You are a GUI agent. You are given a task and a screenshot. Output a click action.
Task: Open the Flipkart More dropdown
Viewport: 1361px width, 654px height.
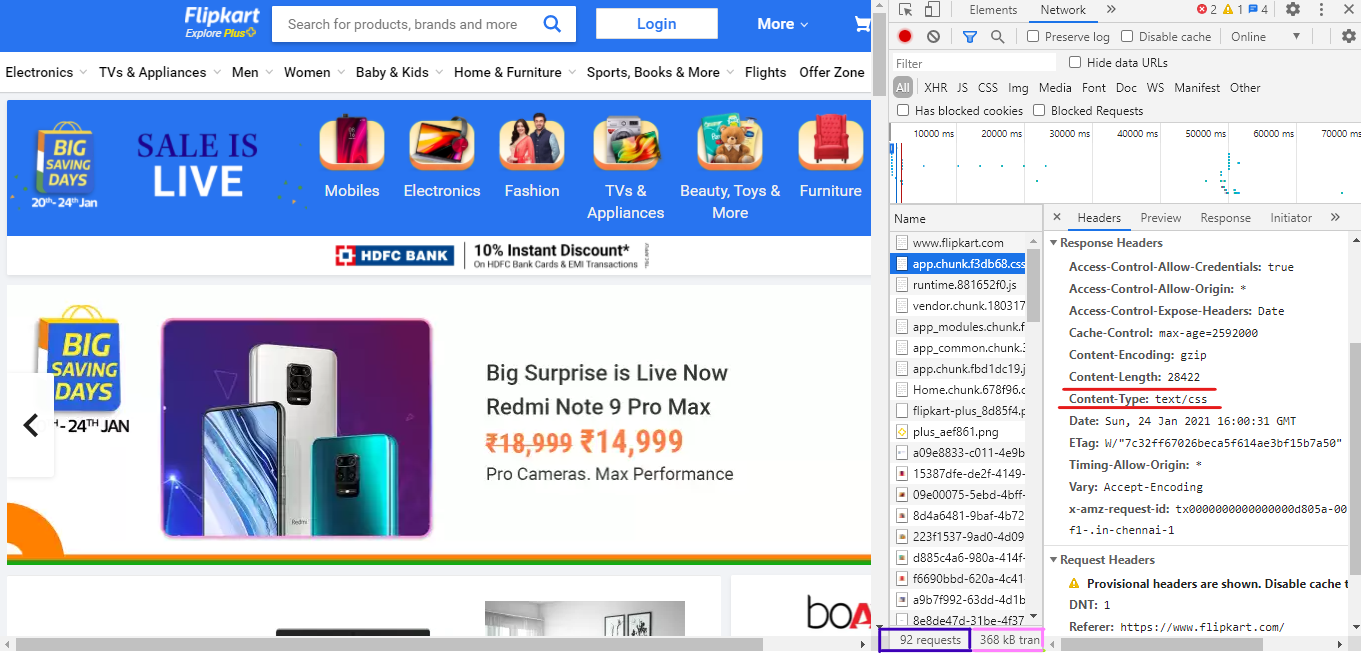tap(783, 24)
